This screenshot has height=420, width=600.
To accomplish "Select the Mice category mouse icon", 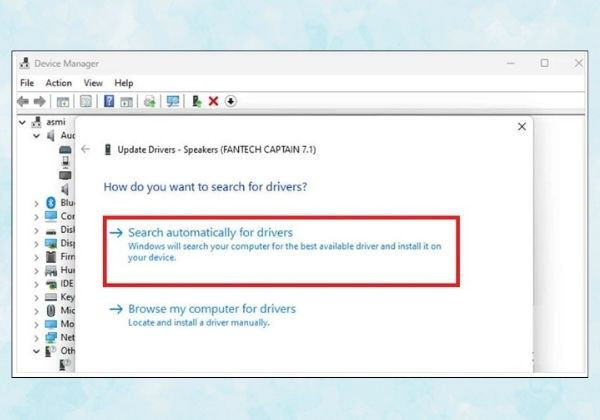I will 51,311.
